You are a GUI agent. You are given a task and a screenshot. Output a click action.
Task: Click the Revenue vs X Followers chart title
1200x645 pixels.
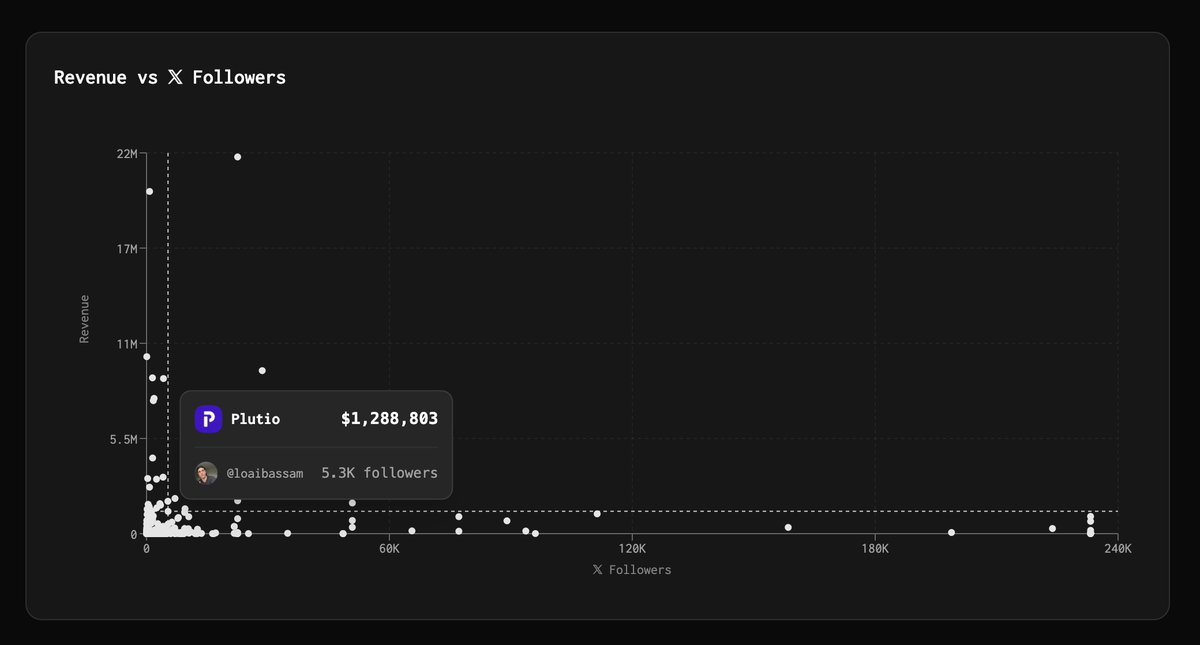(170, 77)
